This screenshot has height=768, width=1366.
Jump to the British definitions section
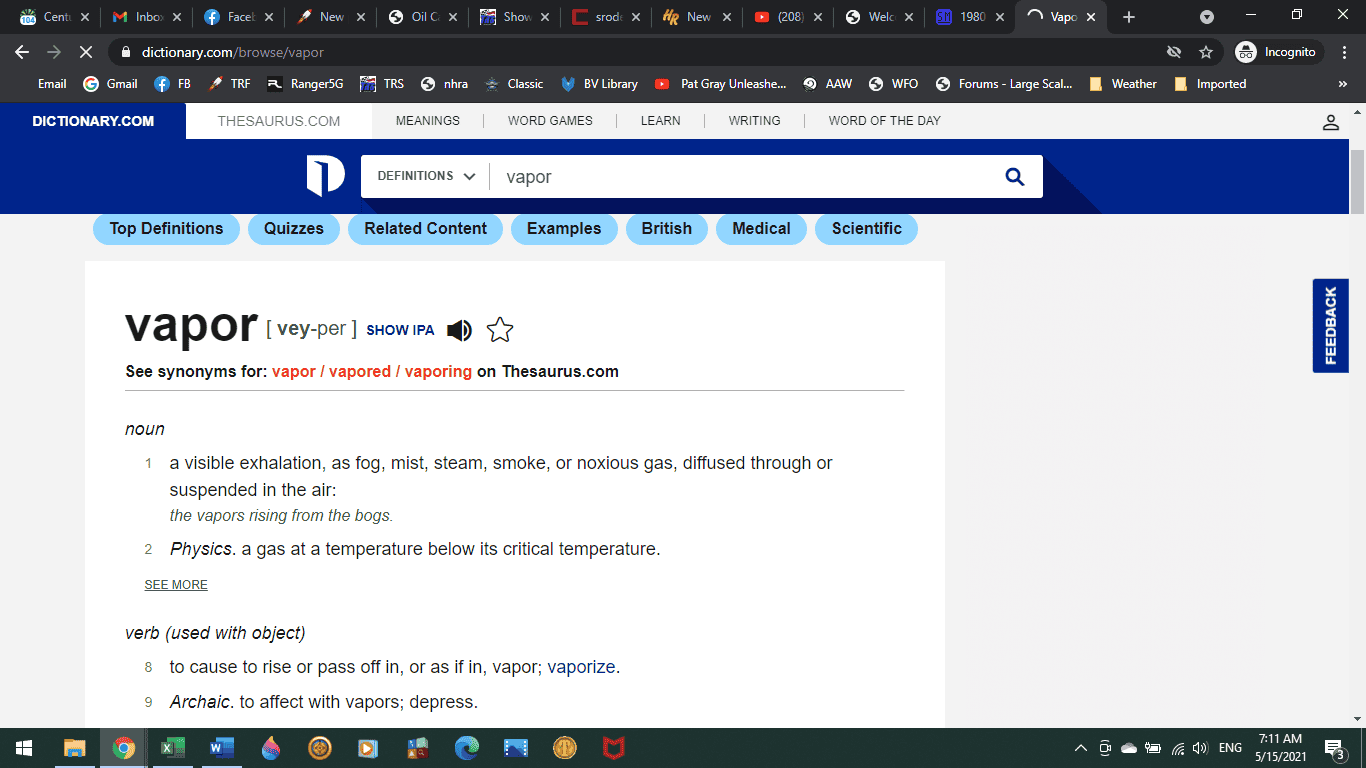[667, 229]
